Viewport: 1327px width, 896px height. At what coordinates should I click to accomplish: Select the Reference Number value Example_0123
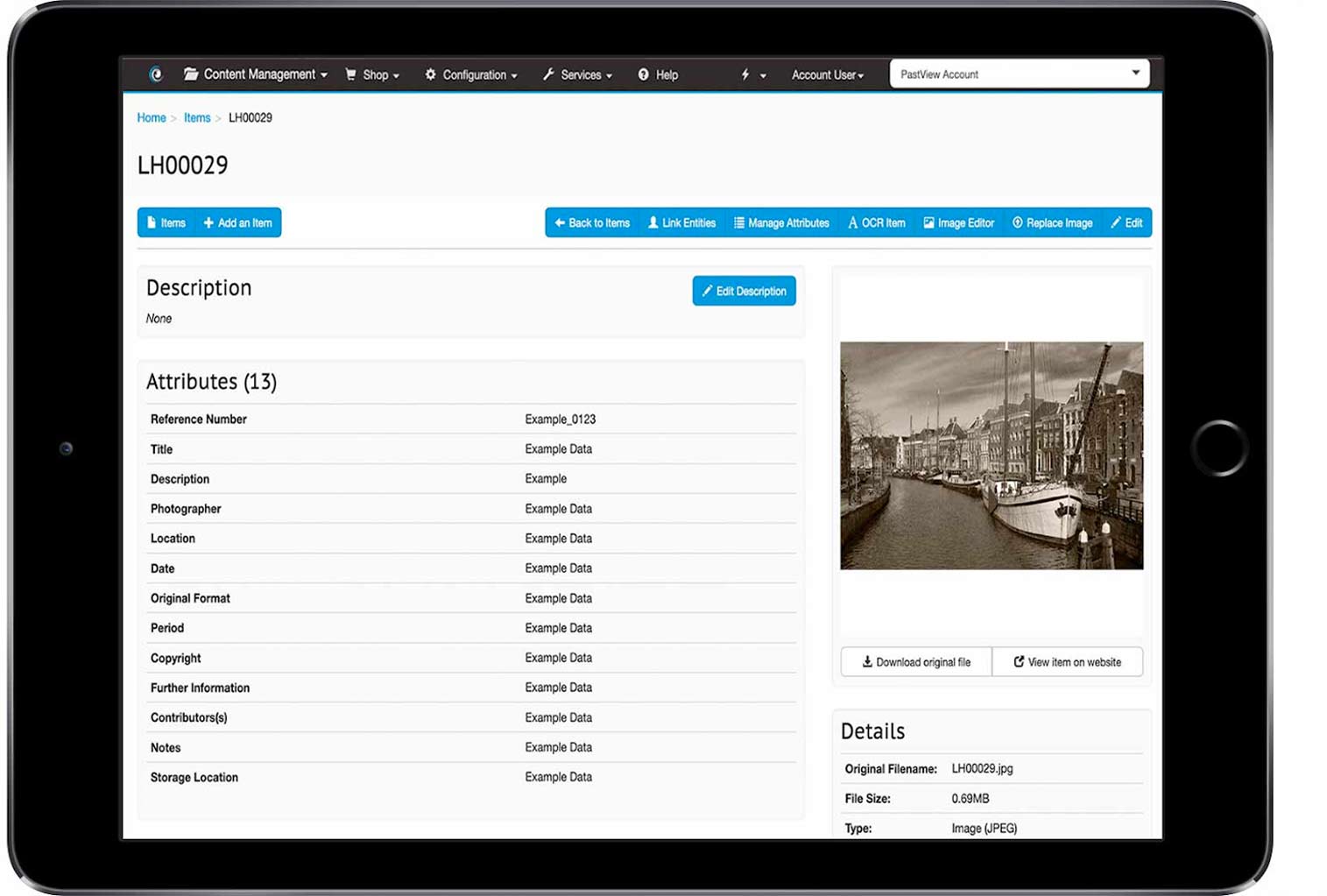click(561, 420)
